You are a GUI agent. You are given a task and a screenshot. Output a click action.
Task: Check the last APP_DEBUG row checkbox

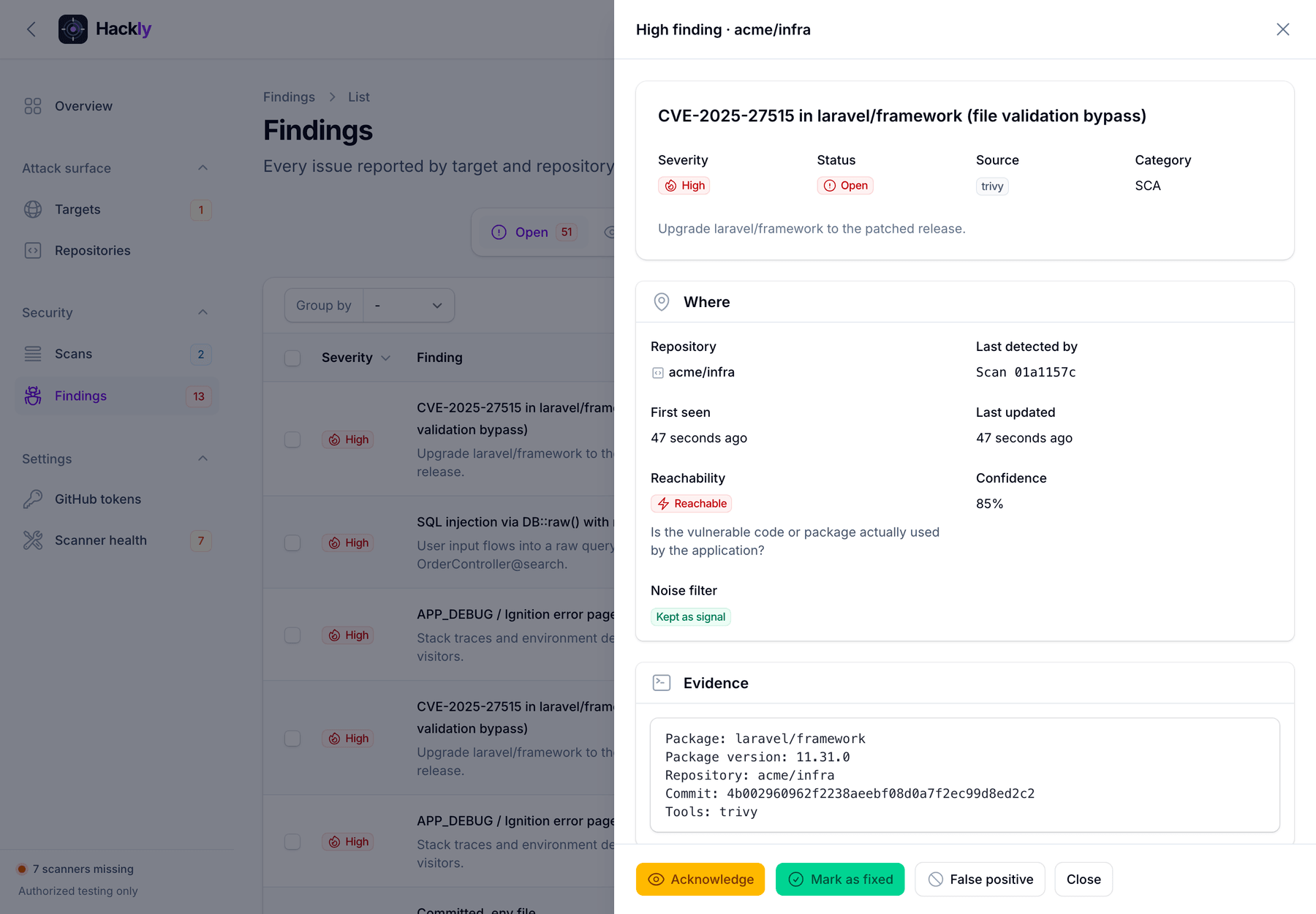(292, 842)
